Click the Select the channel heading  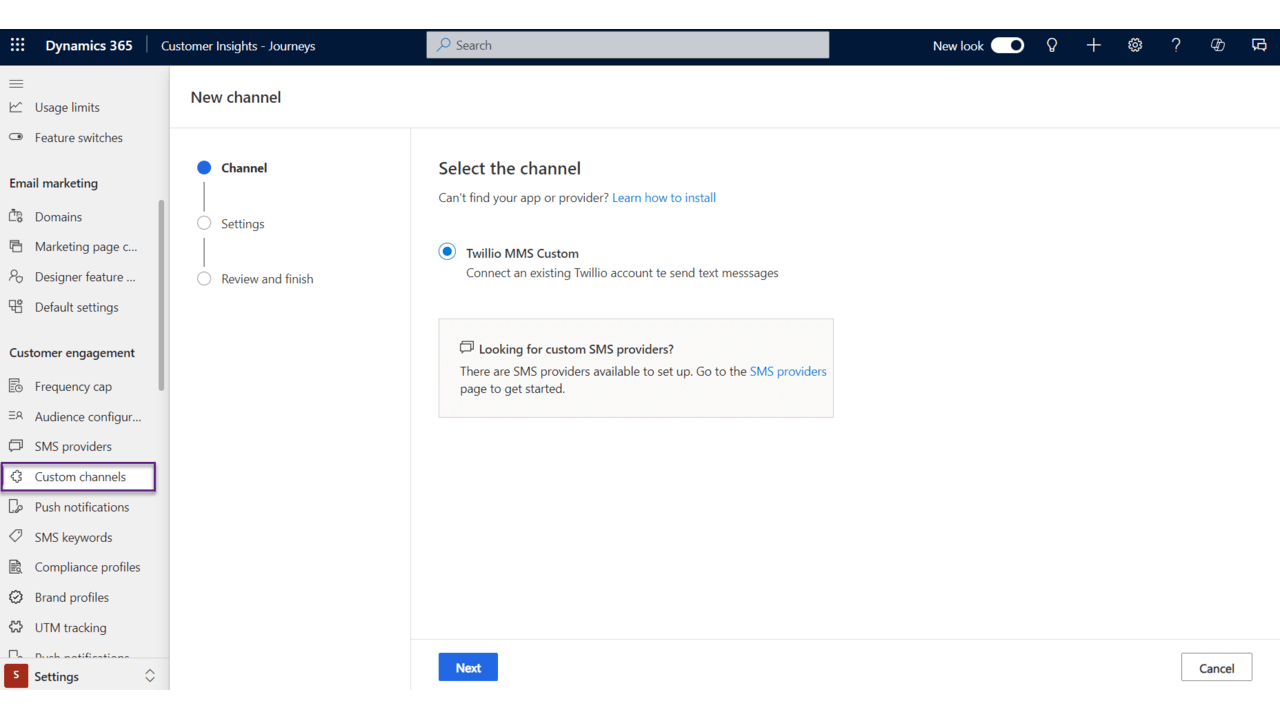(510, 168)
